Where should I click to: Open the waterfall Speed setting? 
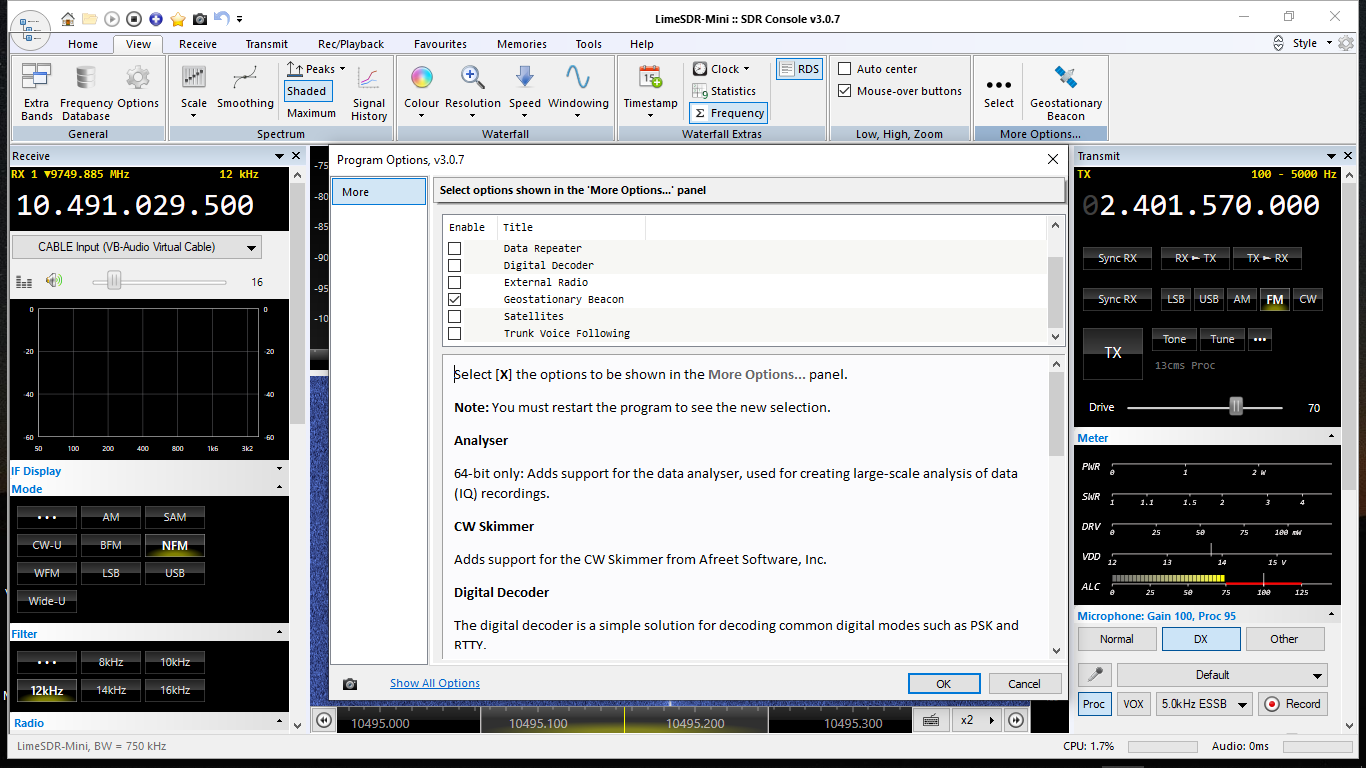524,92
